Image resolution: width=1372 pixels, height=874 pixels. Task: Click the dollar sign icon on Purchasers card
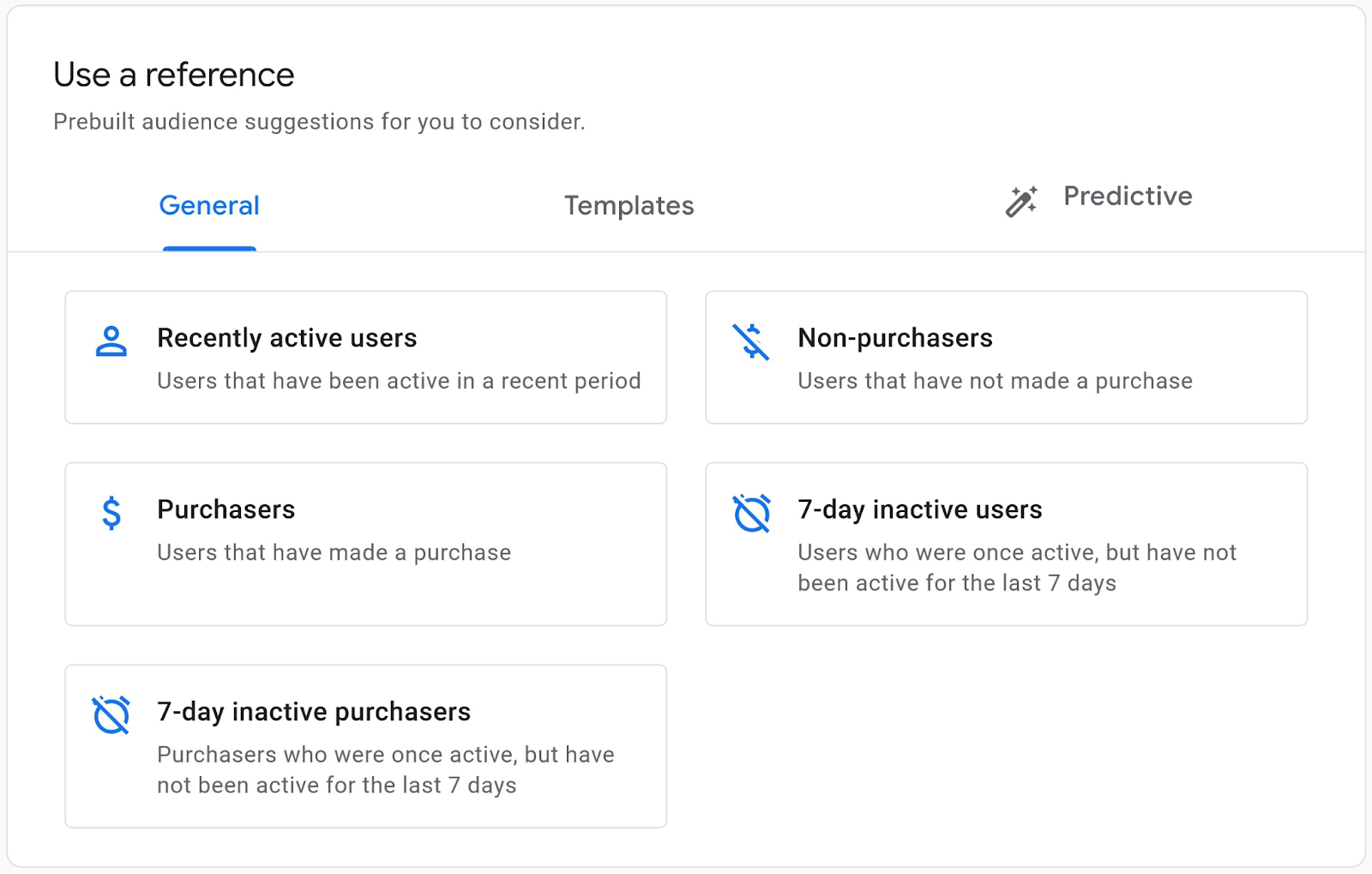coord(111,512)
